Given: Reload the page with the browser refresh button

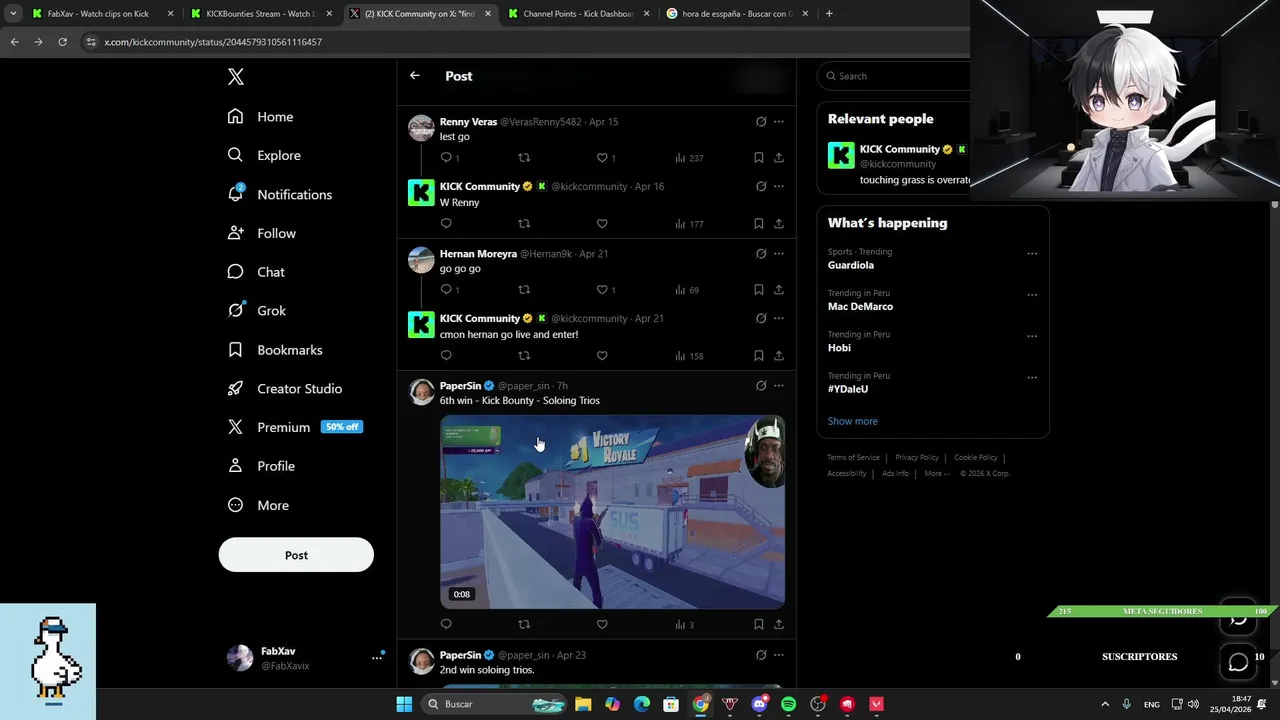Looking at the screenshot, I should (62, 42).
